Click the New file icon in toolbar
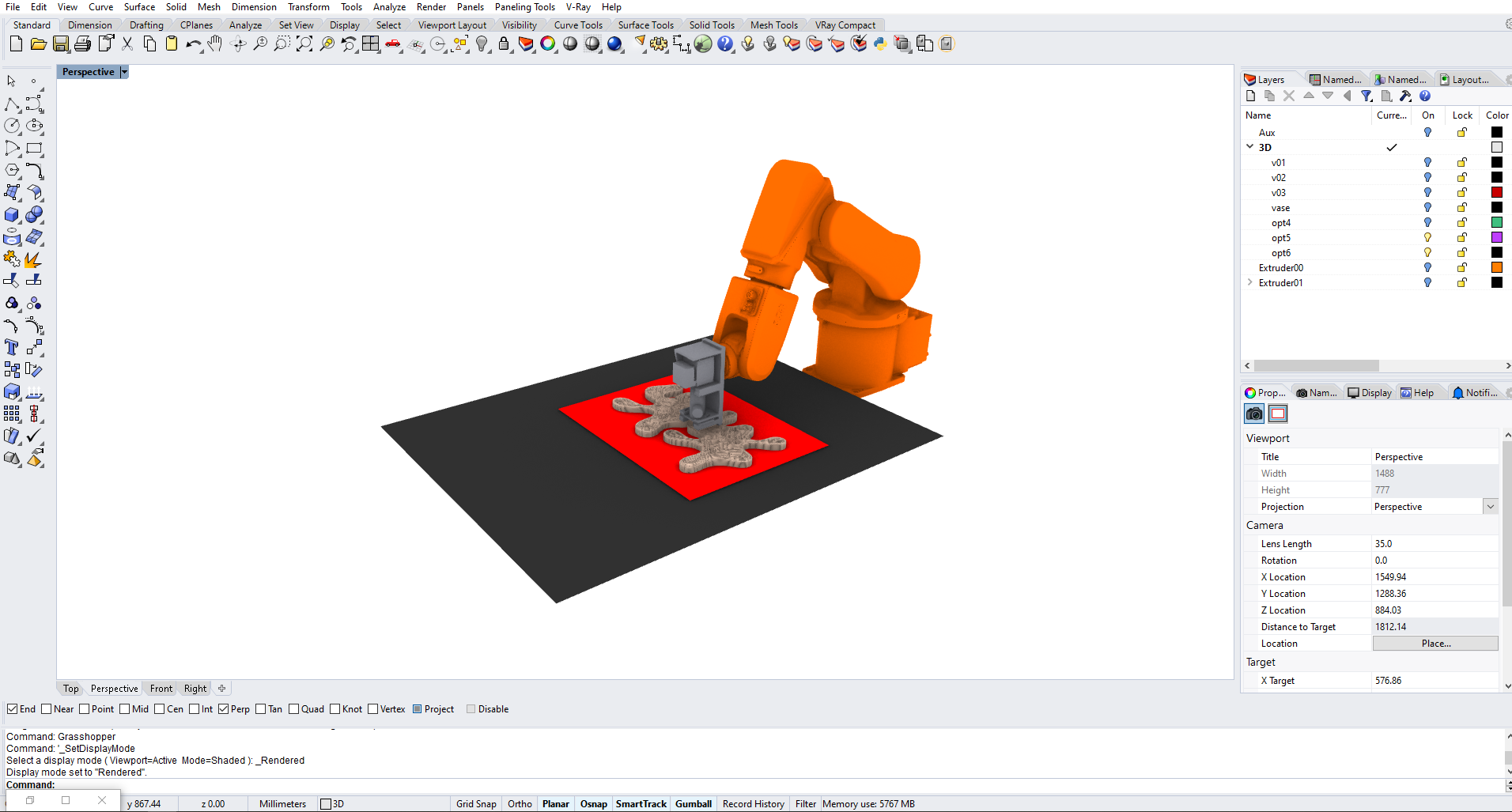Screen dimensions: 1512x812 tap(16, 44)
